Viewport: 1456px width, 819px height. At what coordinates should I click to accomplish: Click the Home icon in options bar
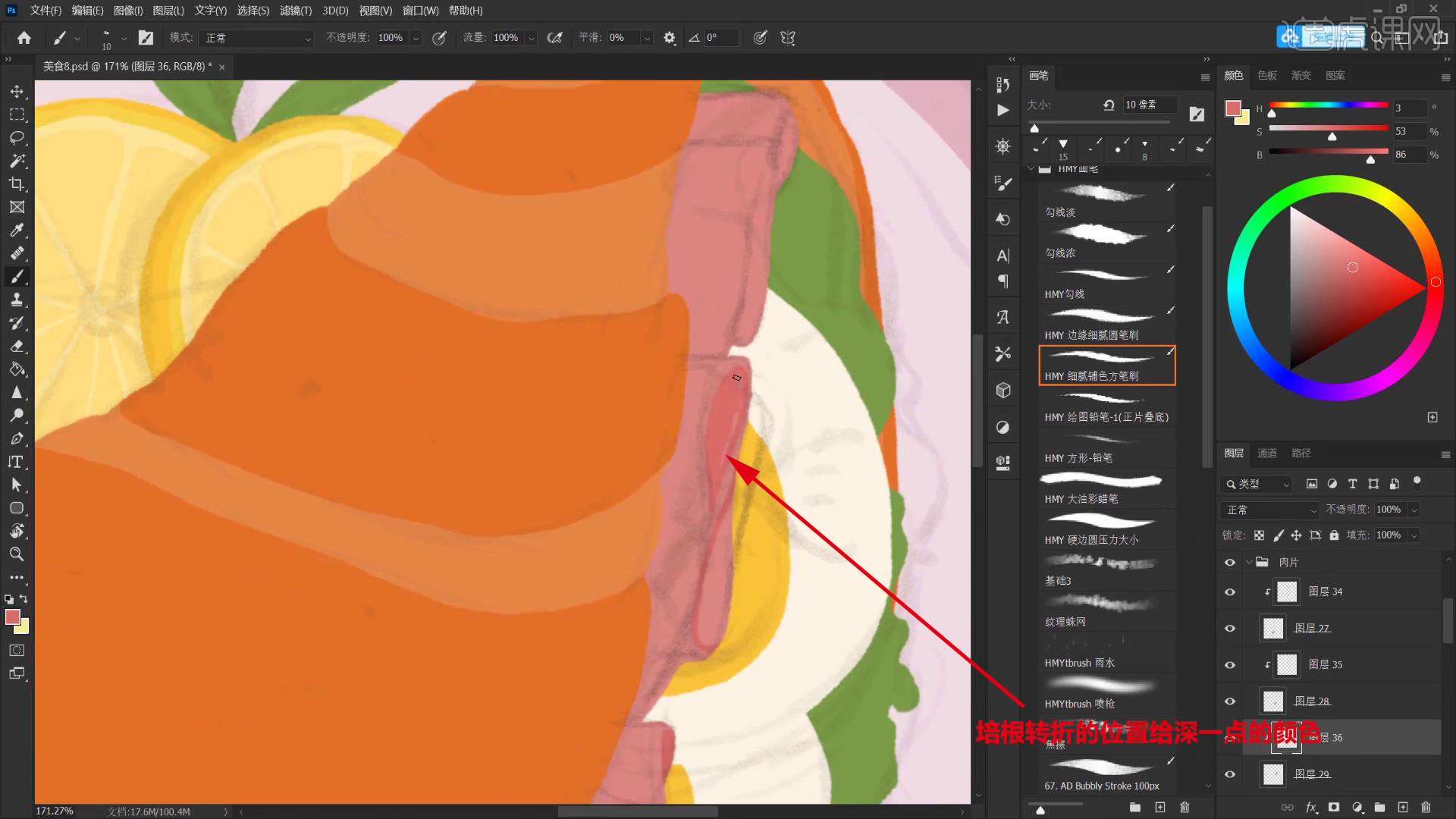24,38
